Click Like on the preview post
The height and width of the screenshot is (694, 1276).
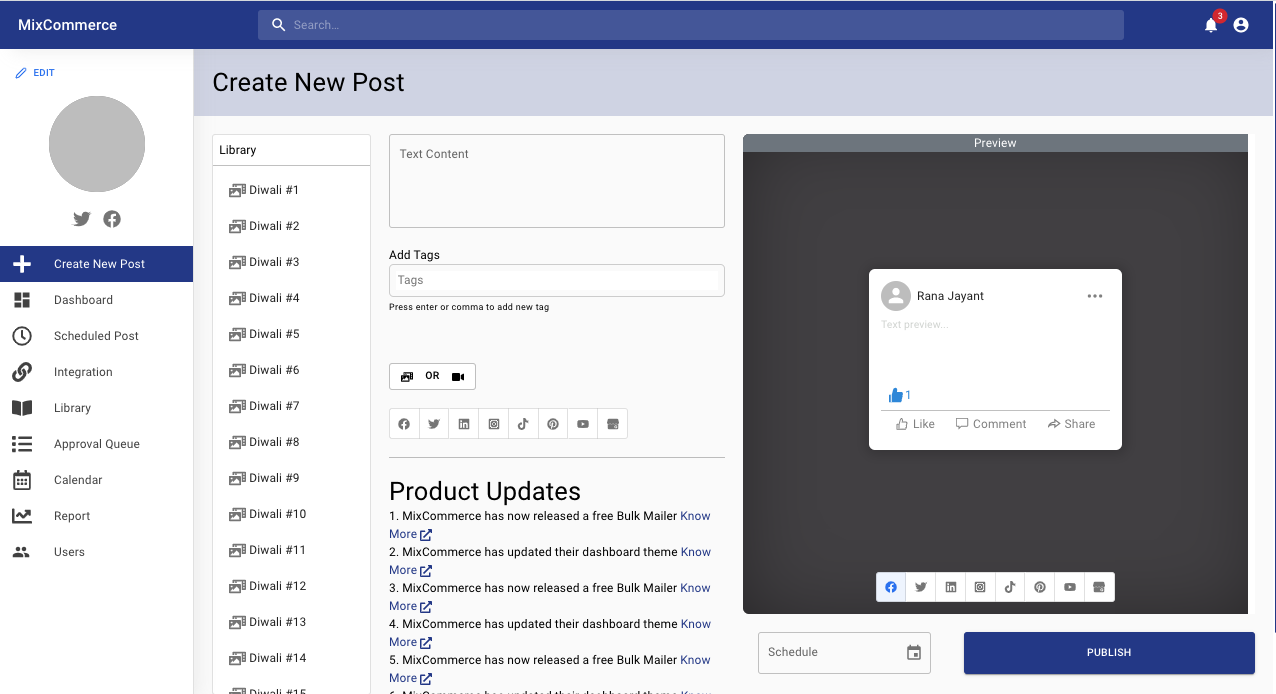click(x=915, y=424)
